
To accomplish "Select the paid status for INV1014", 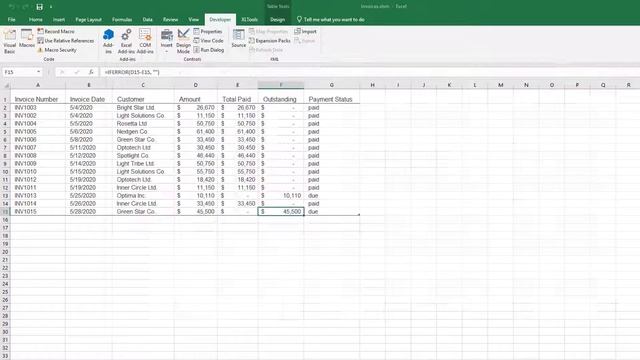I will [x=331, y=204].
